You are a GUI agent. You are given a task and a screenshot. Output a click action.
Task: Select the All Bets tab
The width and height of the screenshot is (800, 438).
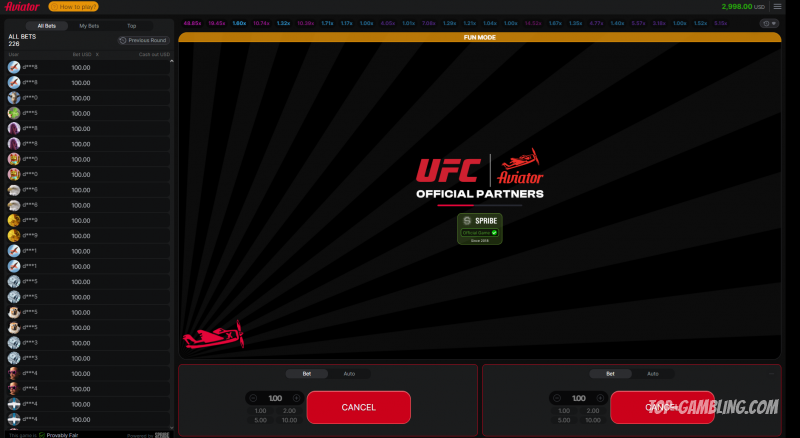point(46,25)
